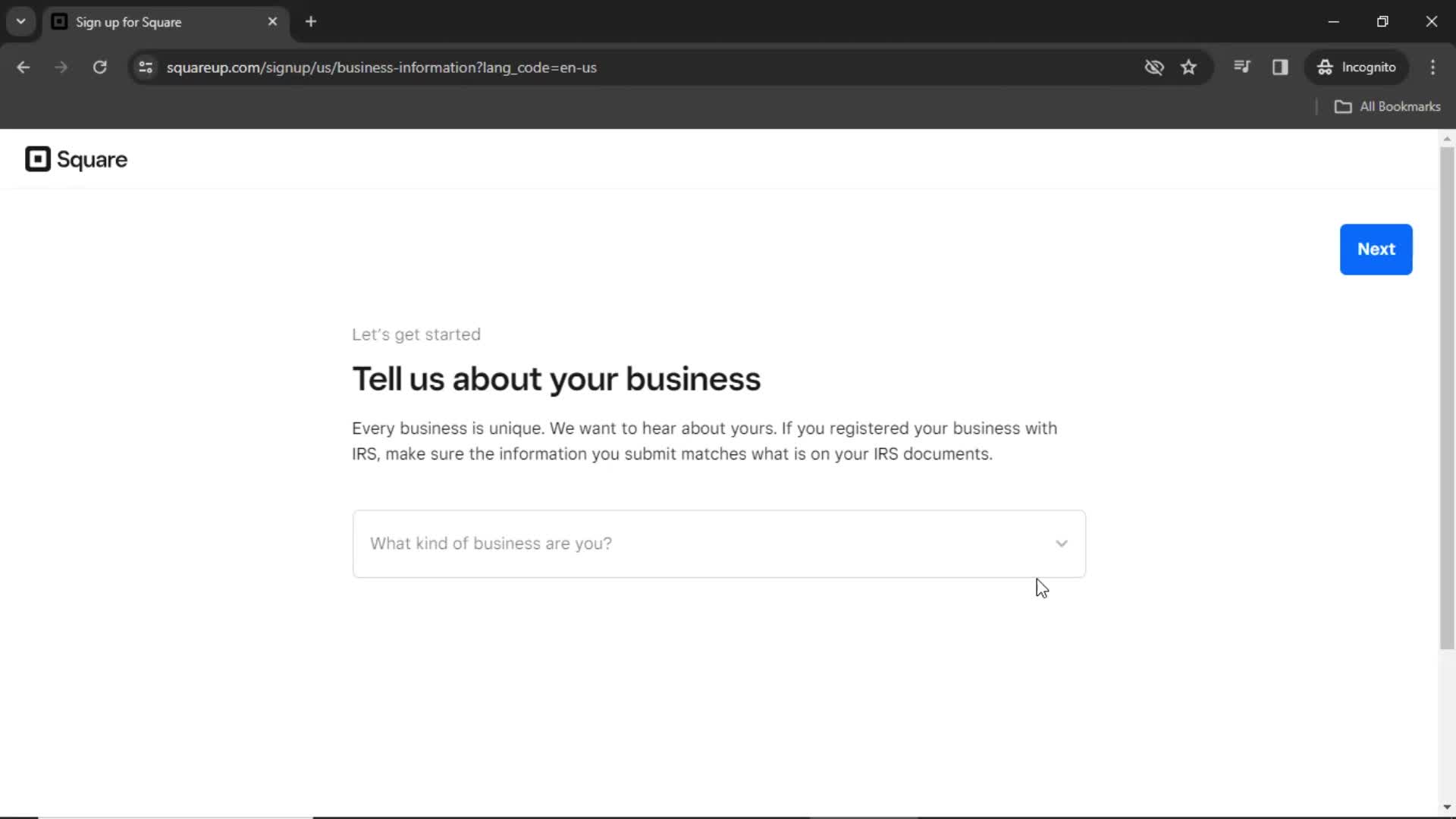This screenshot has width=1456, height=819.
Task: Open the All Bookmarks folder
Action: tap(1388, 107)
